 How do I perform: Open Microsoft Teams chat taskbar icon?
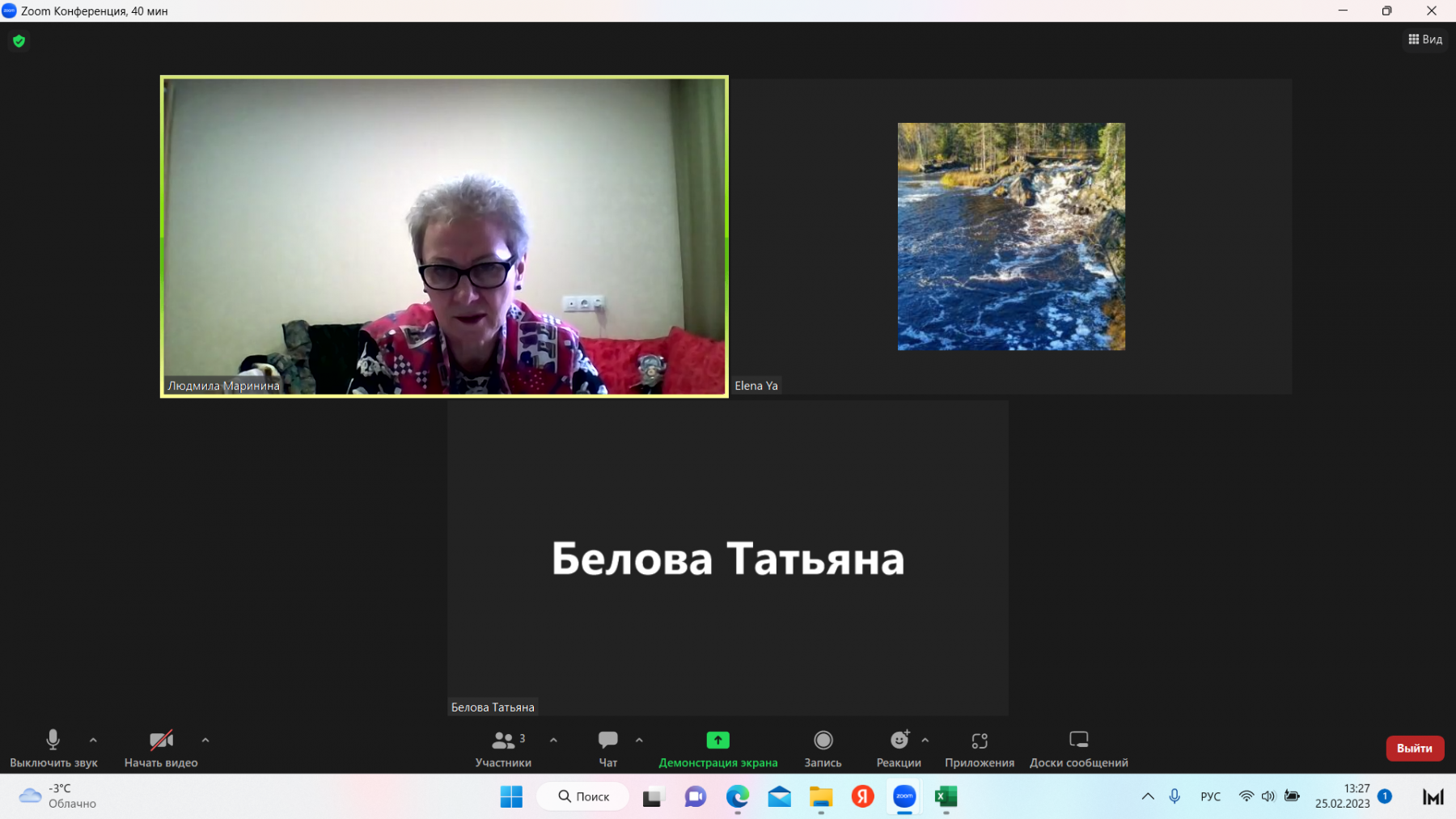pos(696,796)
